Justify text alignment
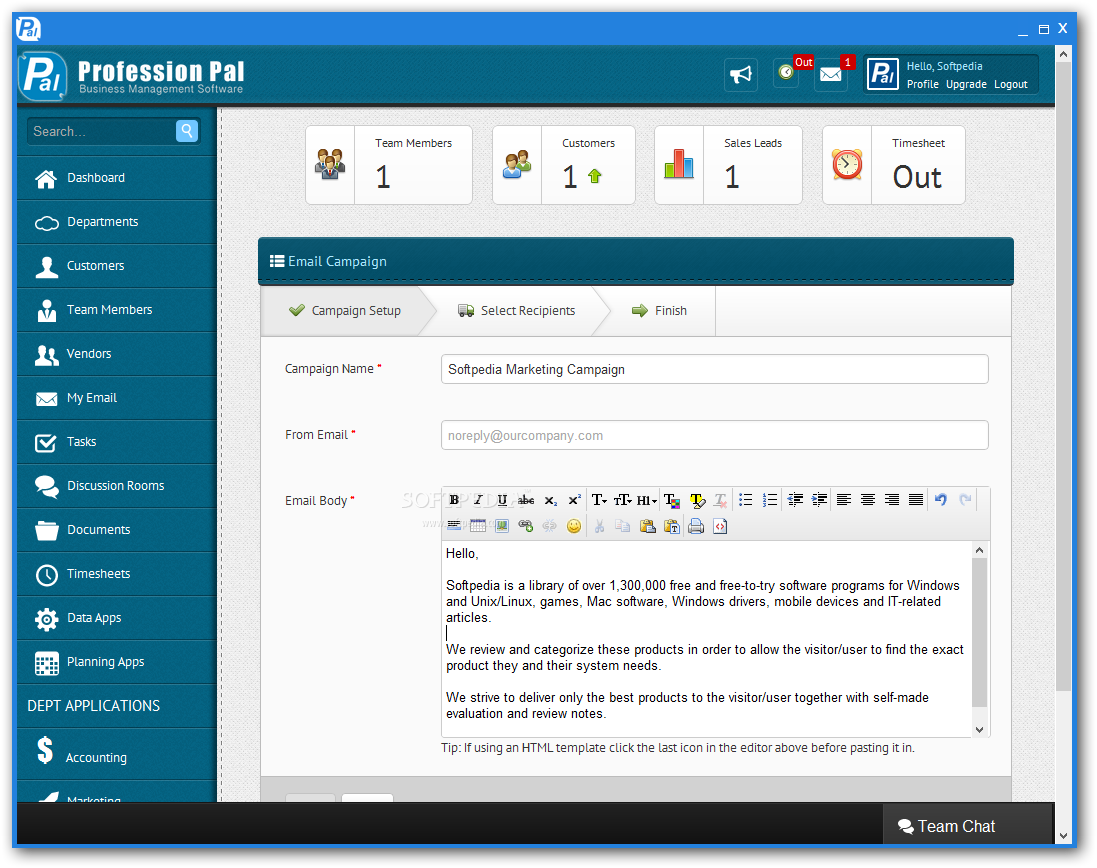The width and height of the screenshot is (1097, 868). tap(916, 500)
